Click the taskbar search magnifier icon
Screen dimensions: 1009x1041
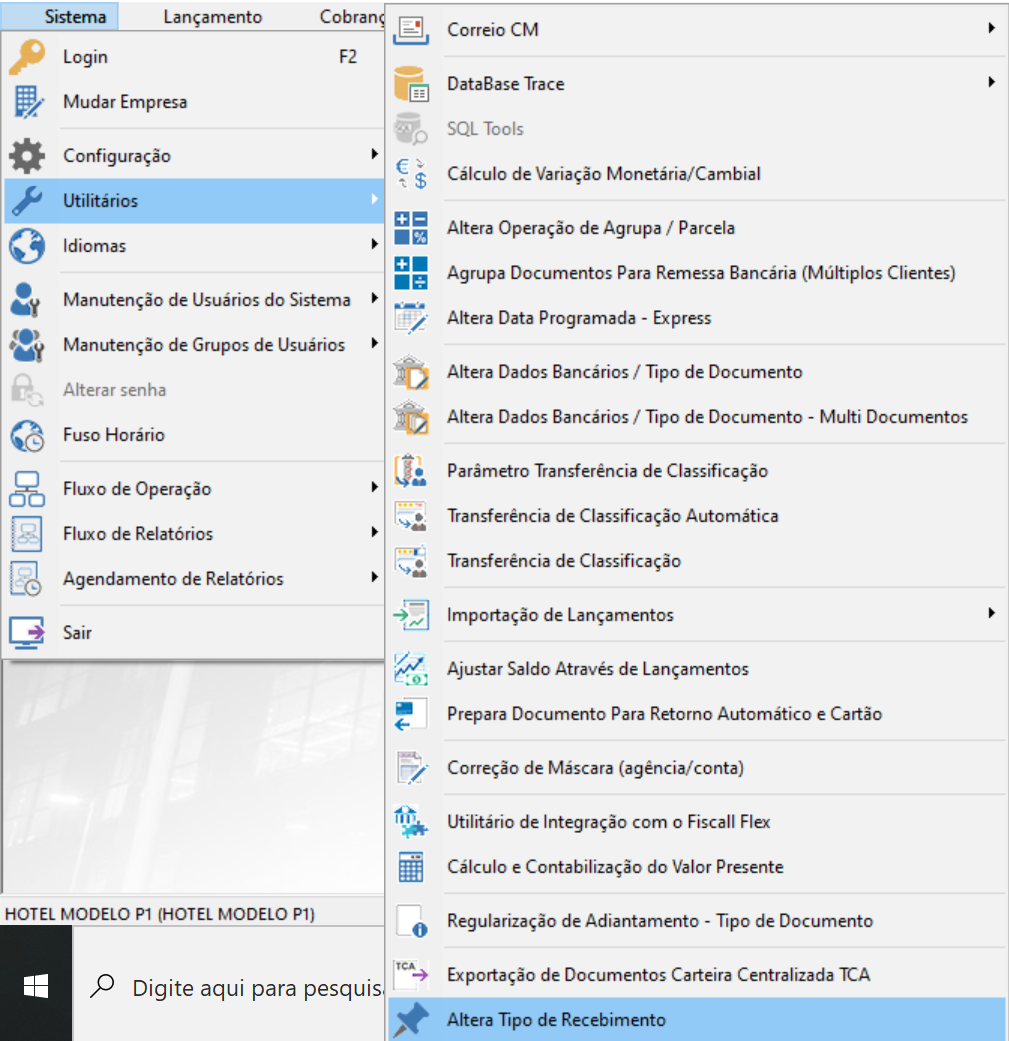[x=103, y=986]
